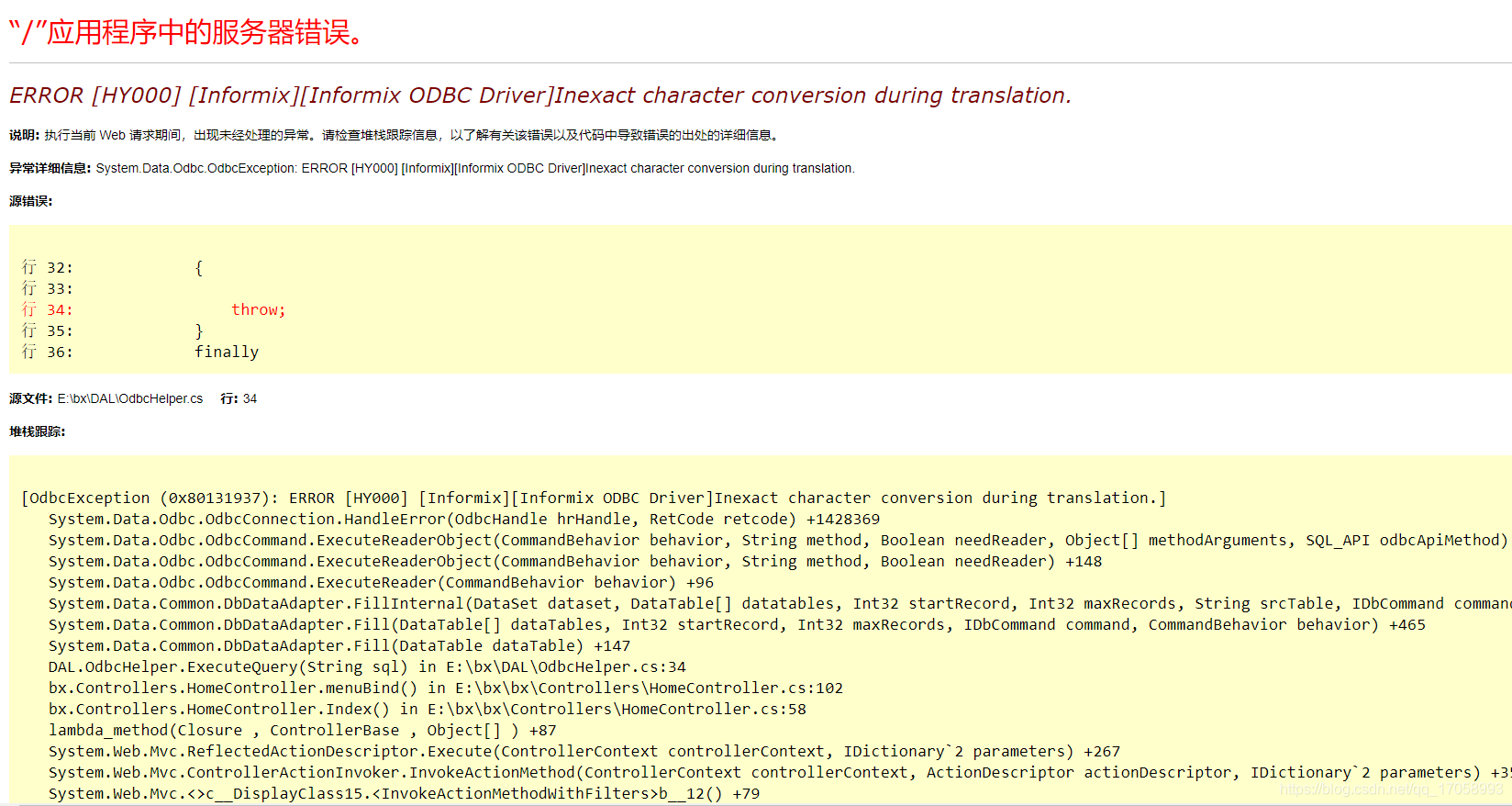Click the 源错误 label
This screenshot has width=1512, height=806.
tap(31, 201)
